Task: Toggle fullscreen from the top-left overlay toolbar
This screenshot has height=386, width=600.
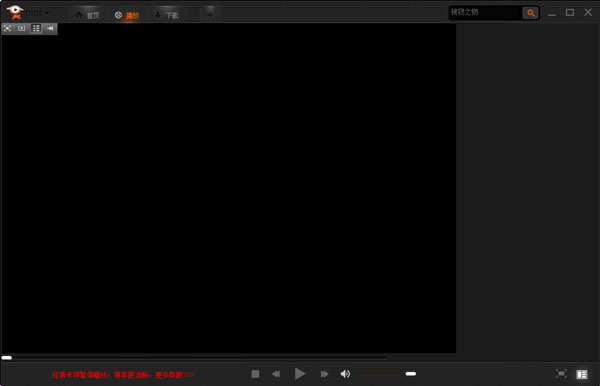Action: tap(8, 28)
